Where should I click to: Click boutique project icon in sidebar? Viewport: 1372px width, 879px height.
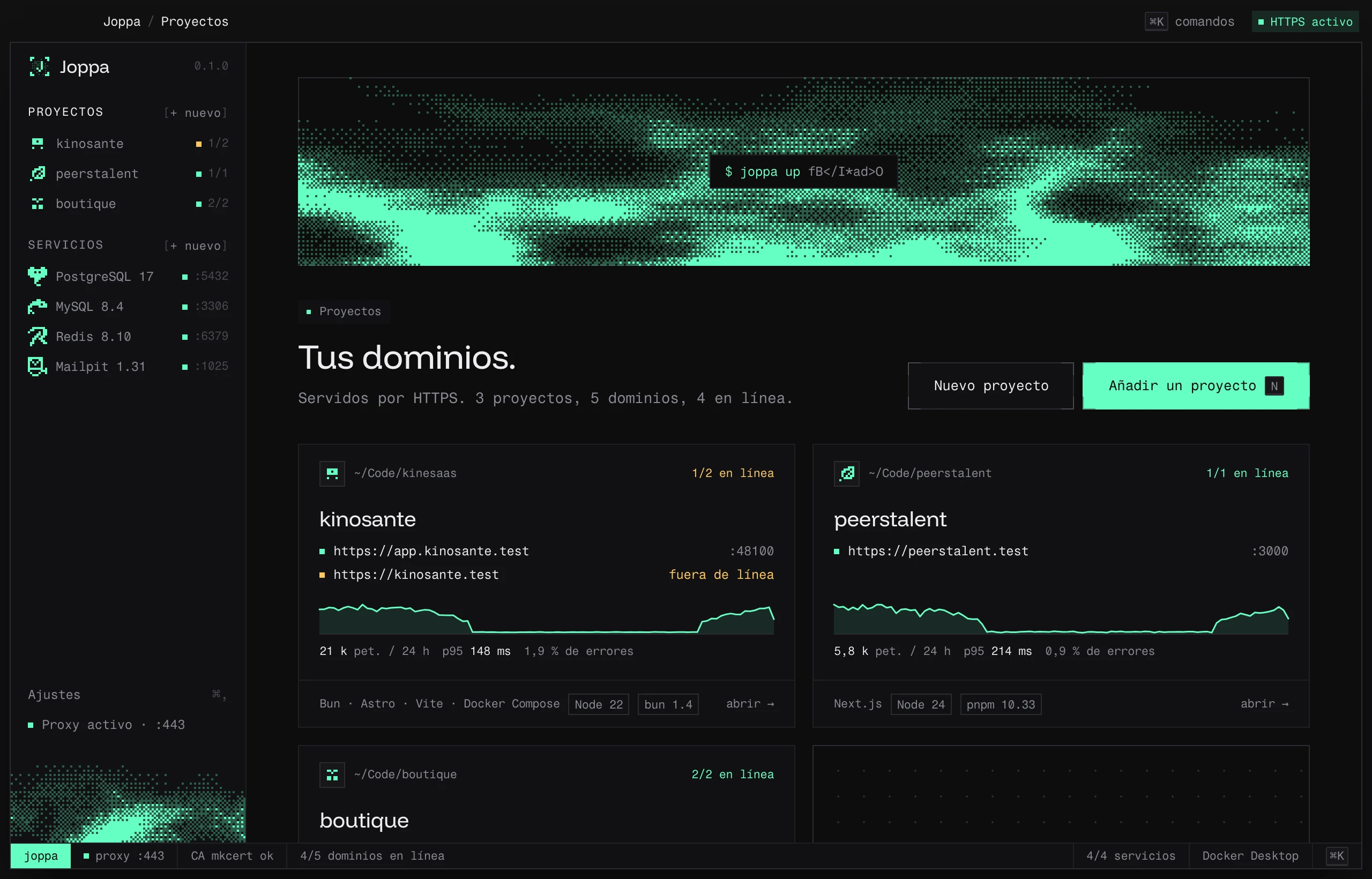[x=38, y=204]
